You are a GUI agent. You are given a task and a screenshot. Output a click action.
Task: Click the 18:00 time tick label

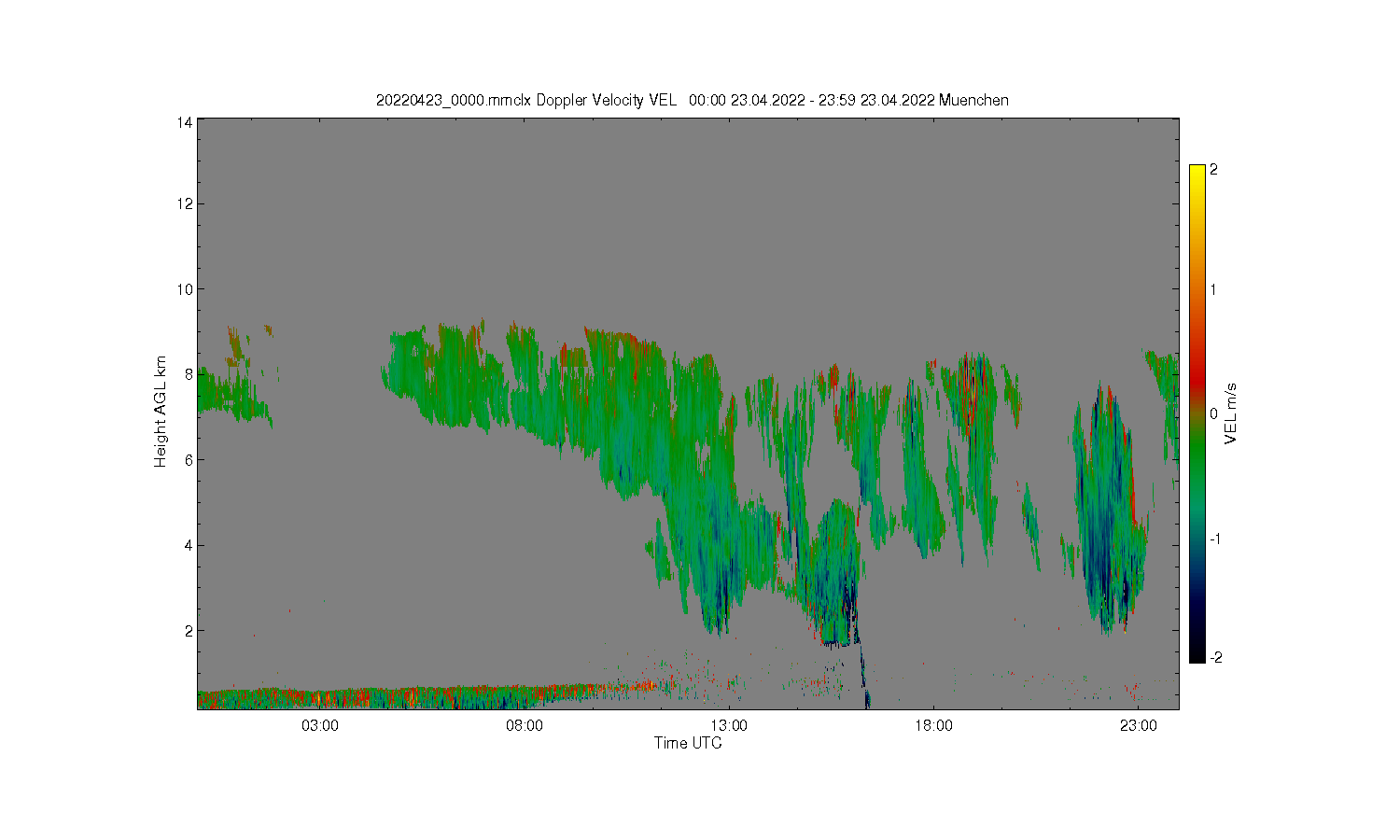coord(933,726)
